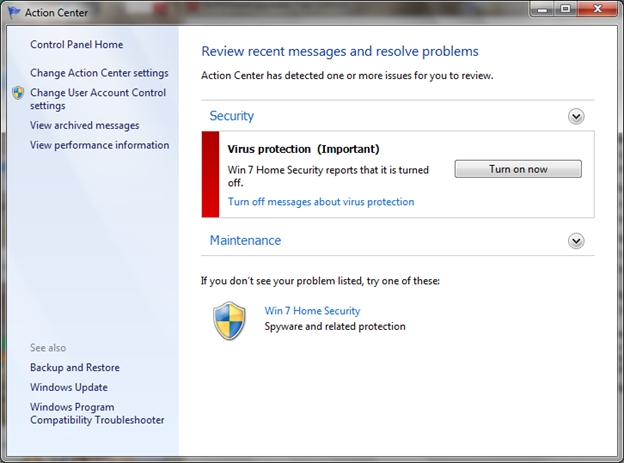Open Change Action Center settings
This screenshot has height=463, width=624.
coord(99,73)
